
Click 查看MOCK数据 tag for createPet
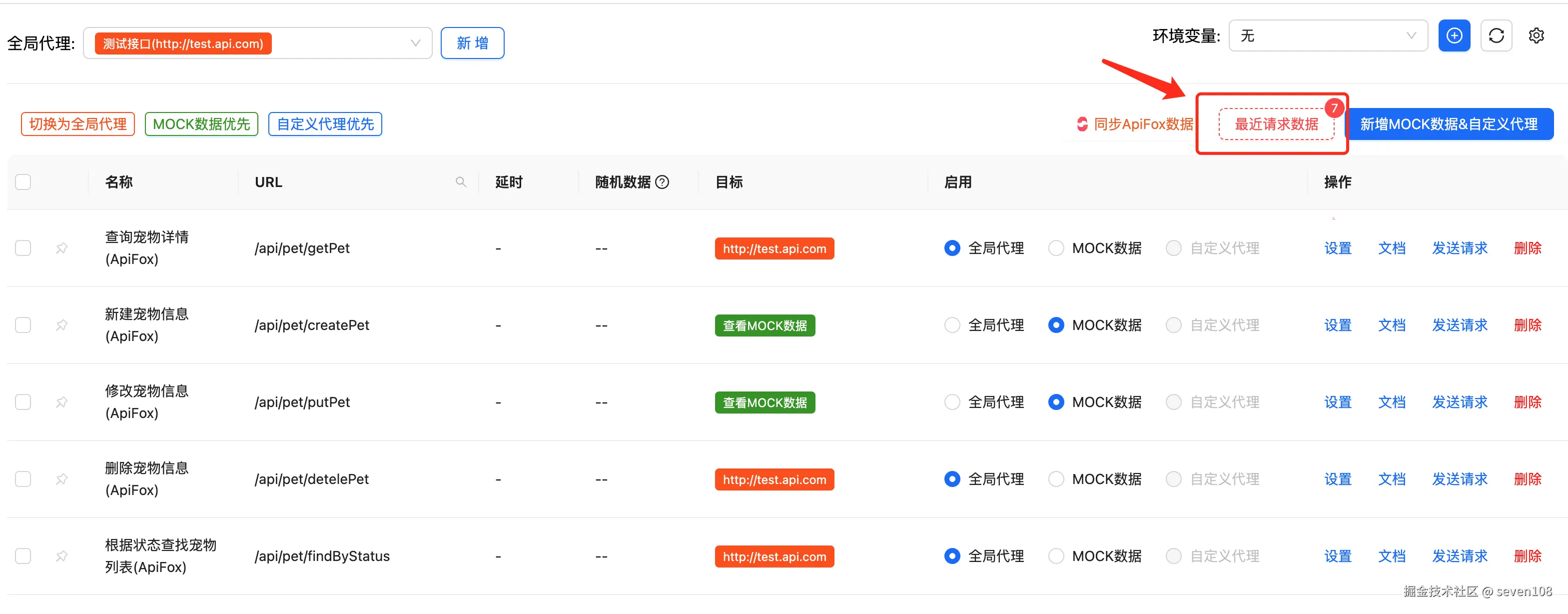tap(765, 325)
